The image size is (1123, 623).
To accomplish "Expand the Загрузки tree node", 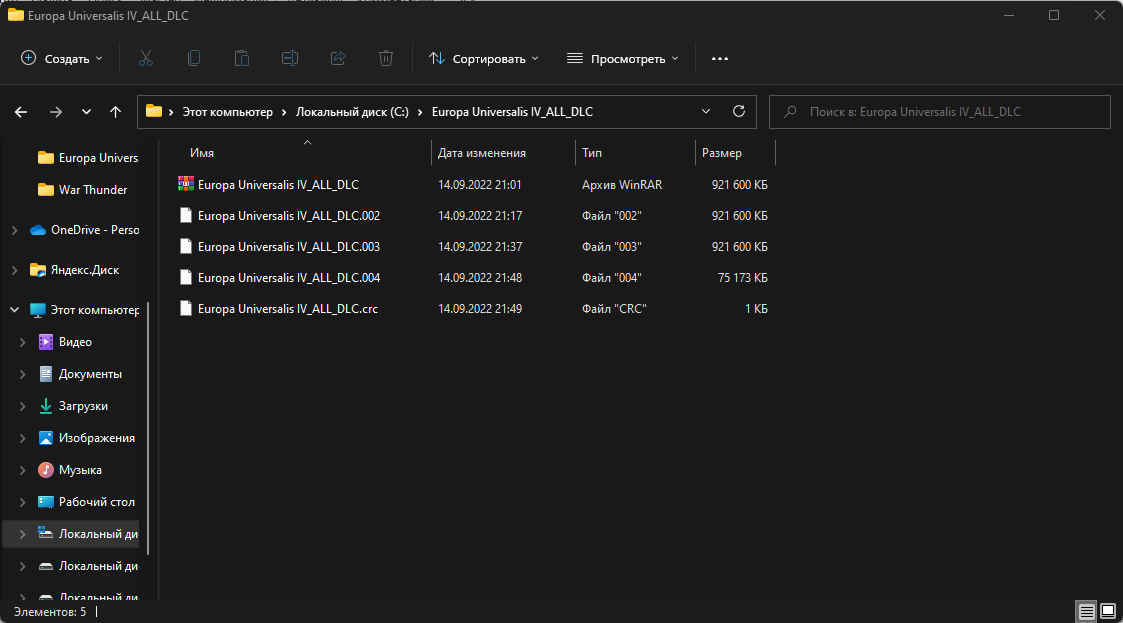I will [22, 406].
